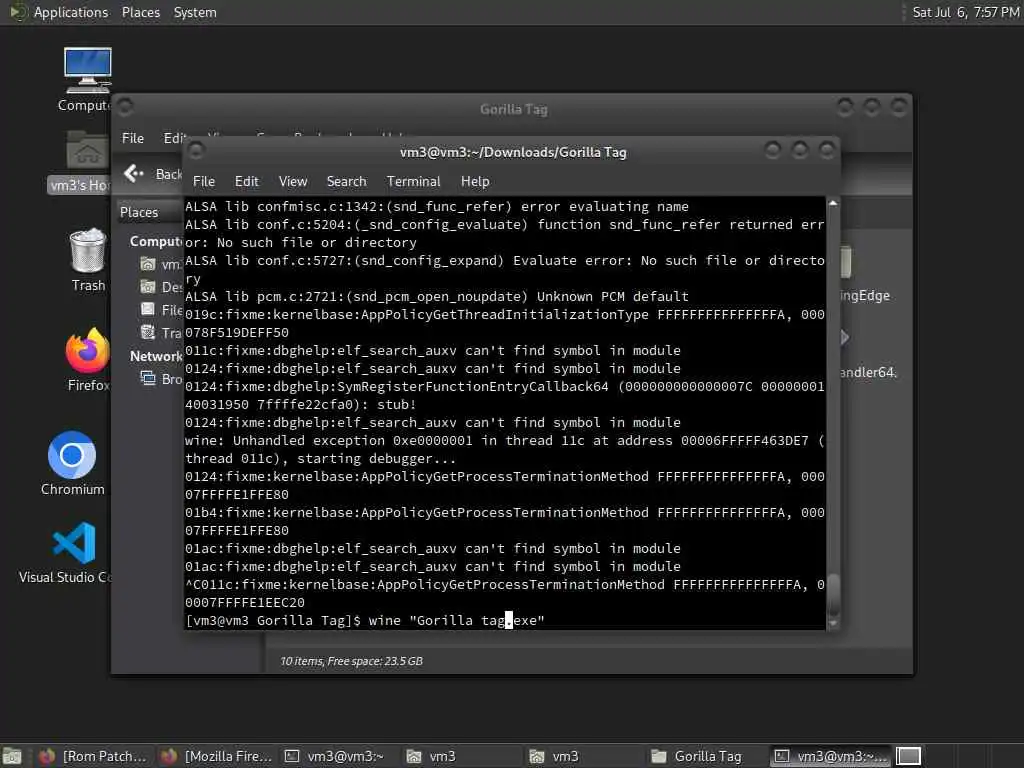Open the terminal View menu
The width and height of the screenshot is (1024, 768).
(x=293, y=182)
